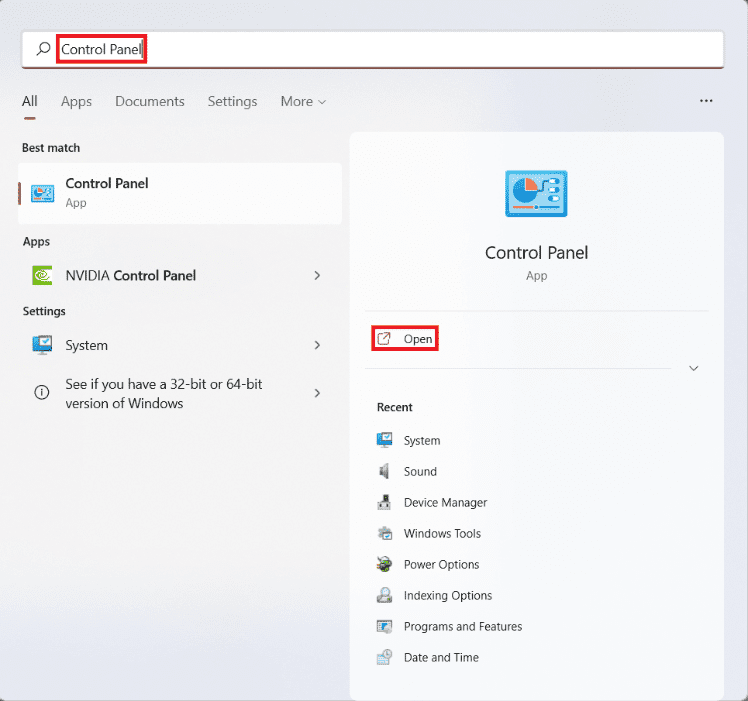Click the Date and Time clock icon
Viewport: 748px width, 701px height.
(384, 657)
